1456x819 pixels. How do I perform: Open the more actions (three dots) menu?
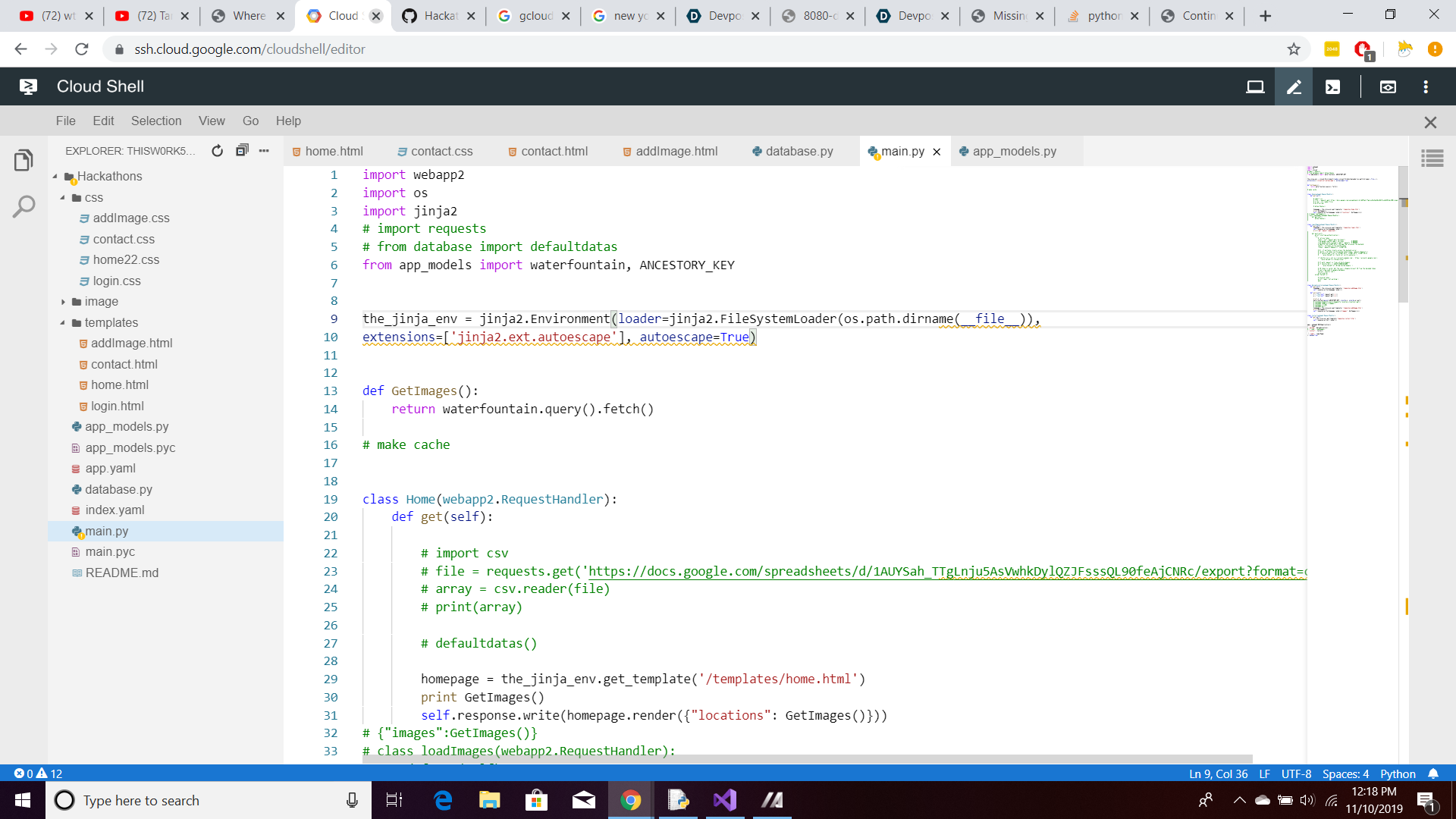[264, 150]
